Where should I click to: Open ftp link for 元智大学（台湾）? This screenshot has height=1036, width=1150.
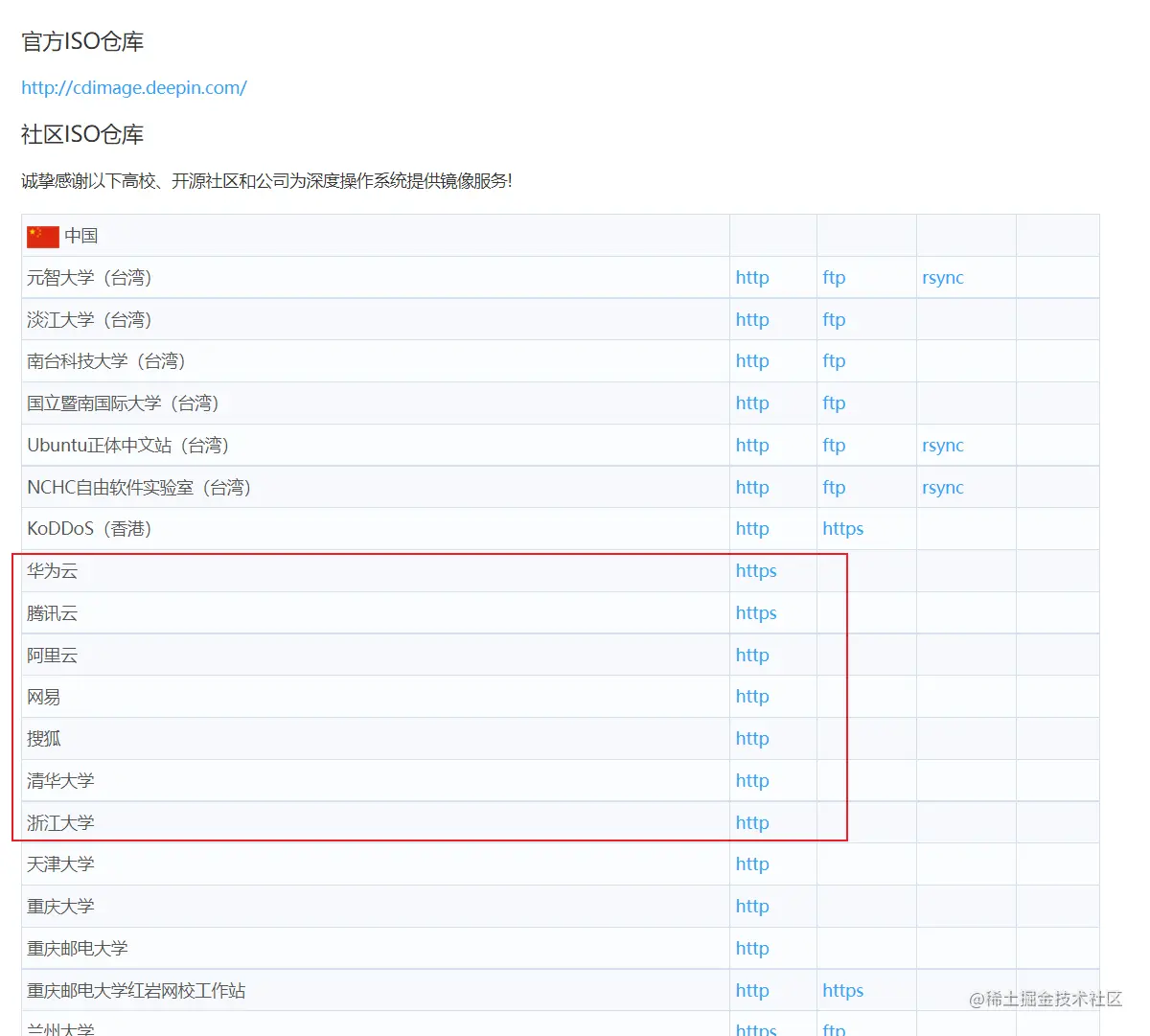coord(834,278)
